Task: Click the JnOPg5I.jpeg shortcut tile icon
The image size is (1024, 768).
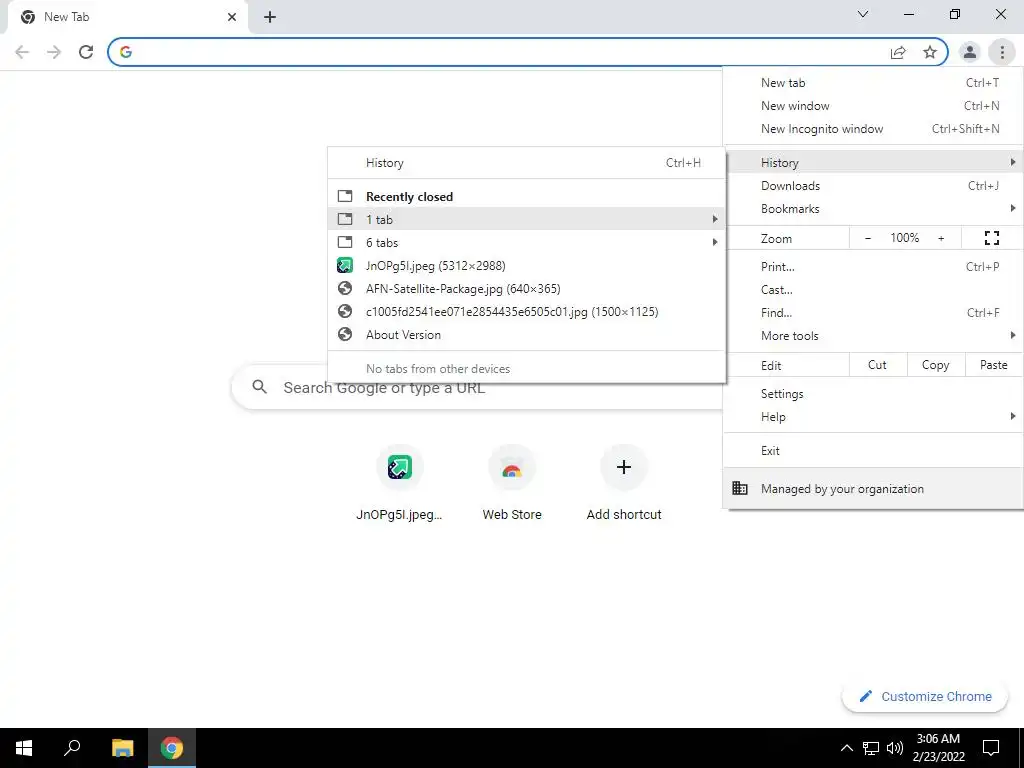Action: point(400,467)
